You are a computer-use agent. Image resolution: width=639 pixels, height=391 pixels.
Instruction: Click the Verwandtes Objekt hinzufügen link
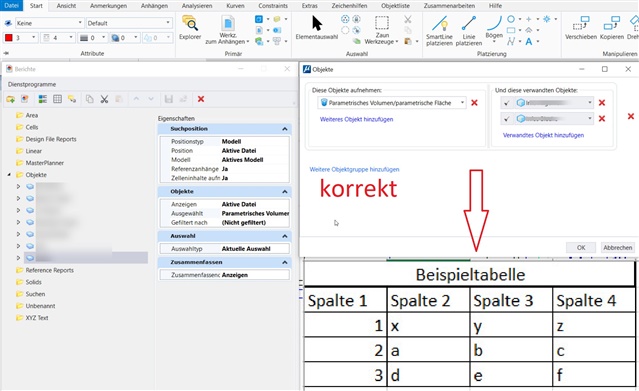tap(543, 135)
